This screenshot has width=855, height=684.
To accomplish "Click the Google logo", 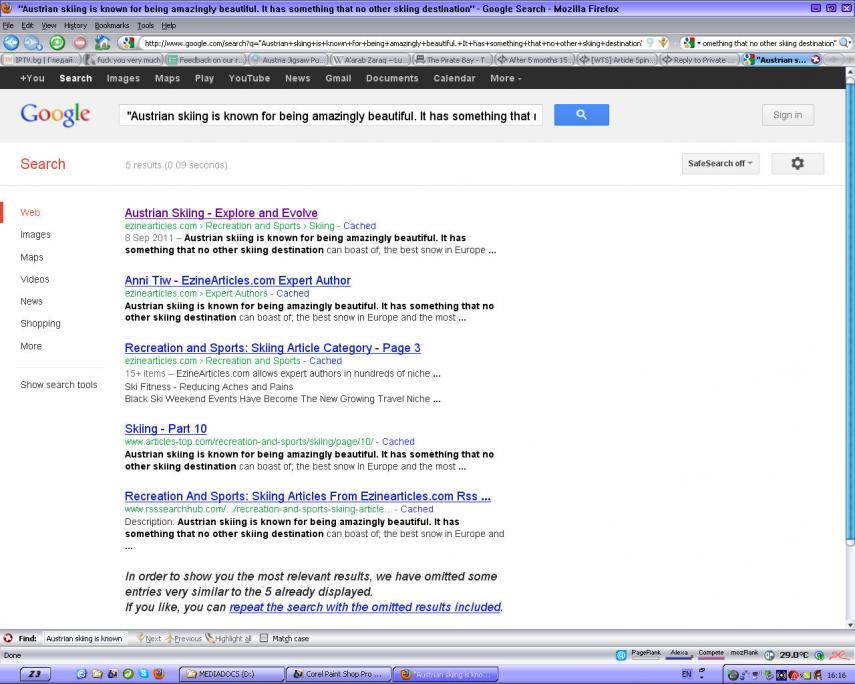I will (55, 115).
